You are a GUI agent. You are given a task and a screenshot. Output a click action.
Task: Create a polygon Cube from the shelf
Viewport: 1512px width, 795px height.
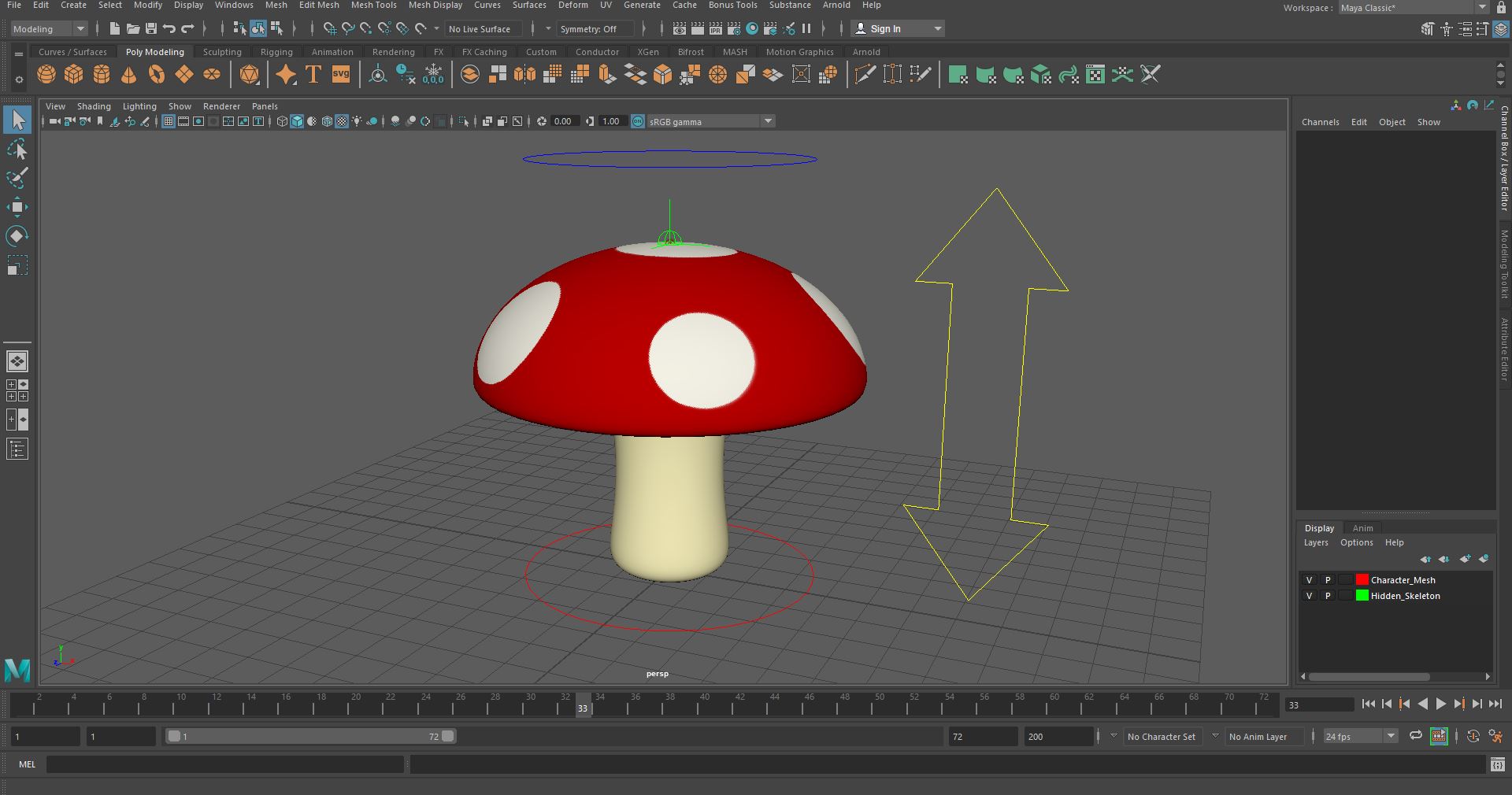point(72,75)
